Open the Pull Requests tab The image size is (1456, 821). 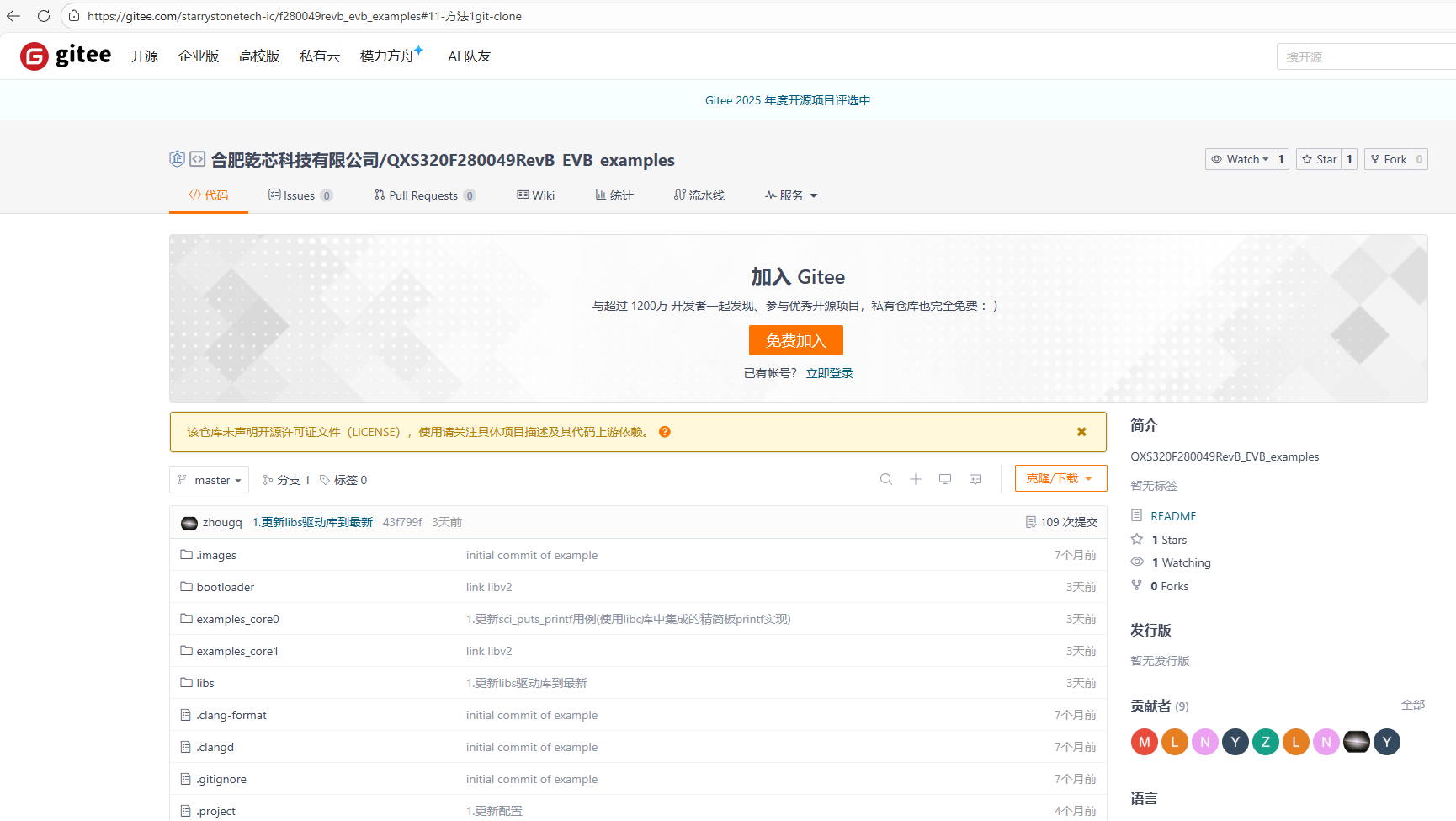pos(425,195)
